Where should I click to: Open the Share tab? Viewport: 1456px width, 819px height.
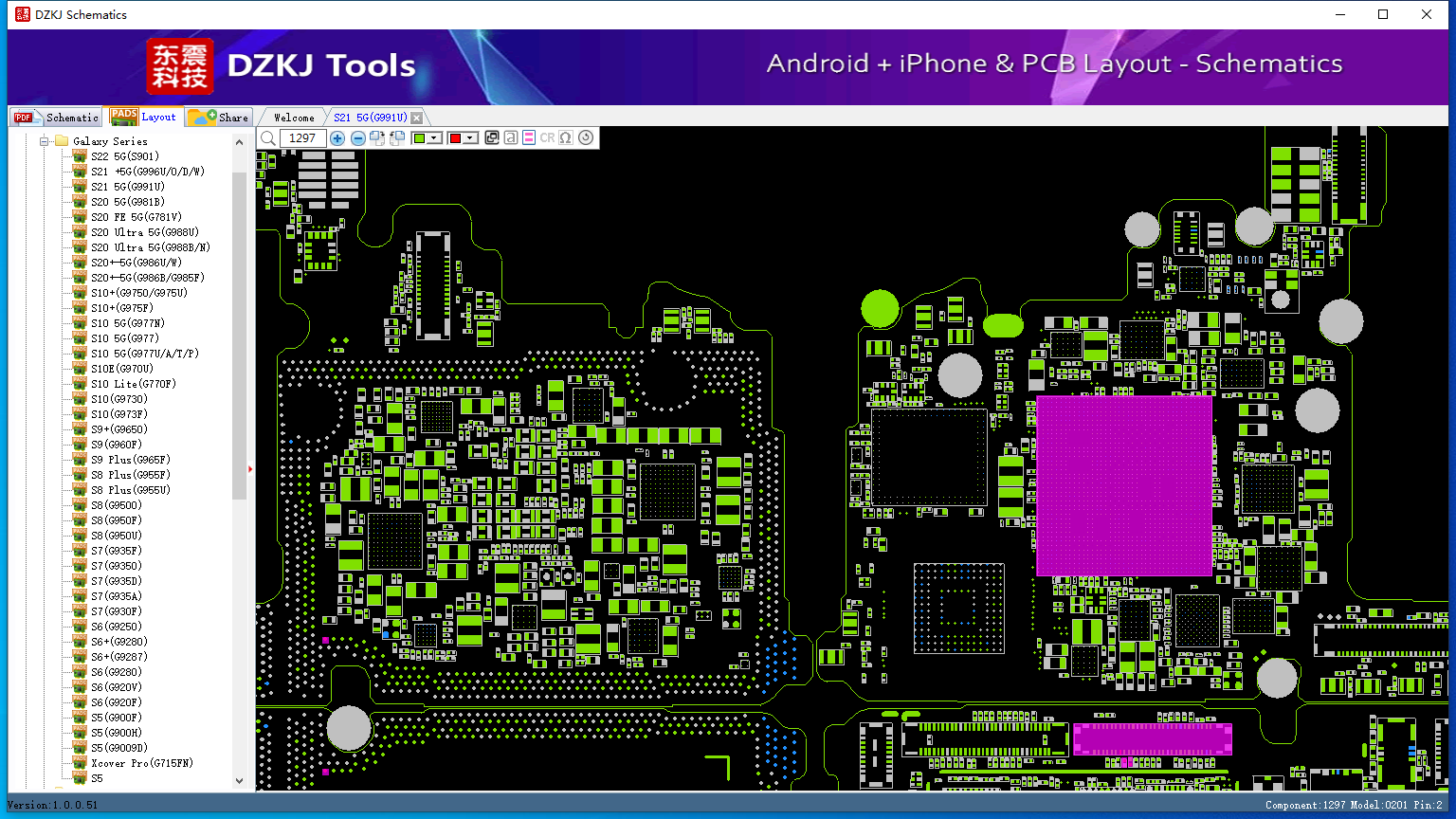[x=218, y=118]
